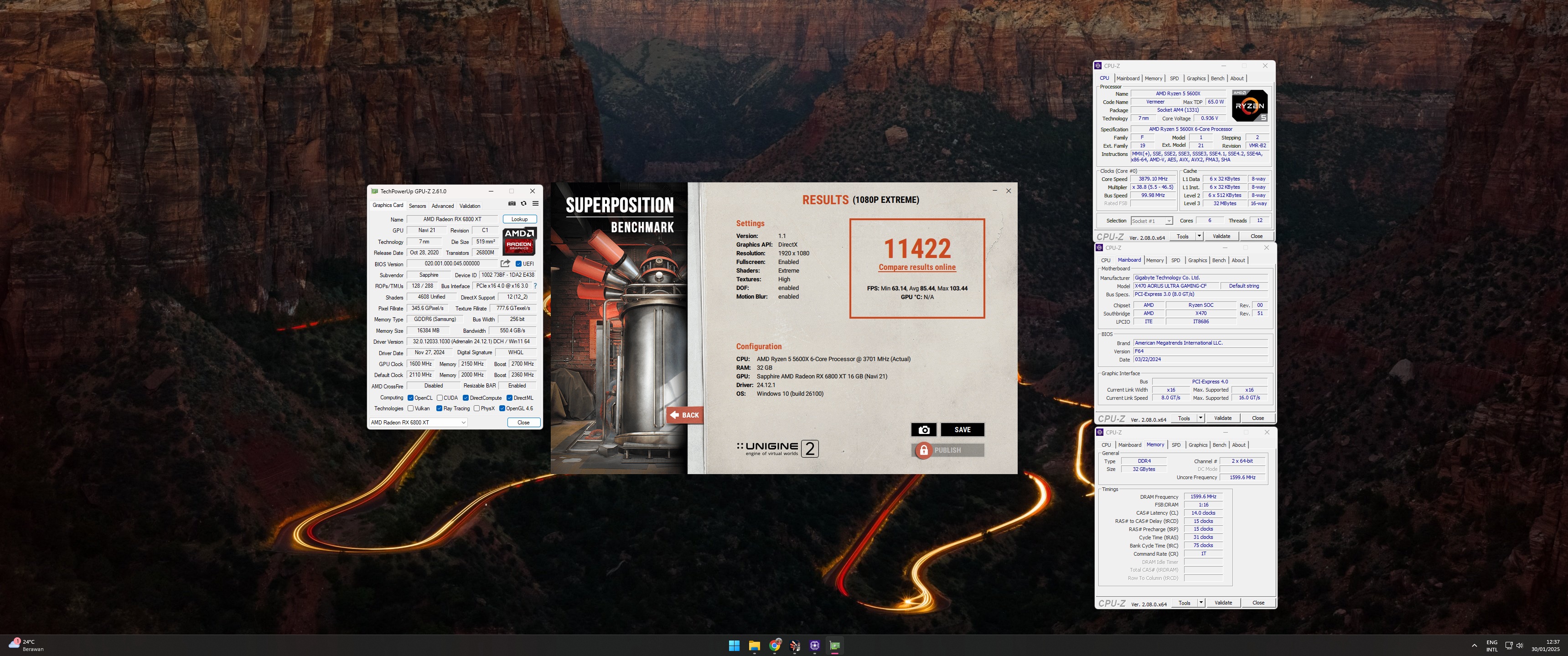
Task: Click the Bus Interface question mark icon
Action: pyautogui.click(x=536, y=286)
